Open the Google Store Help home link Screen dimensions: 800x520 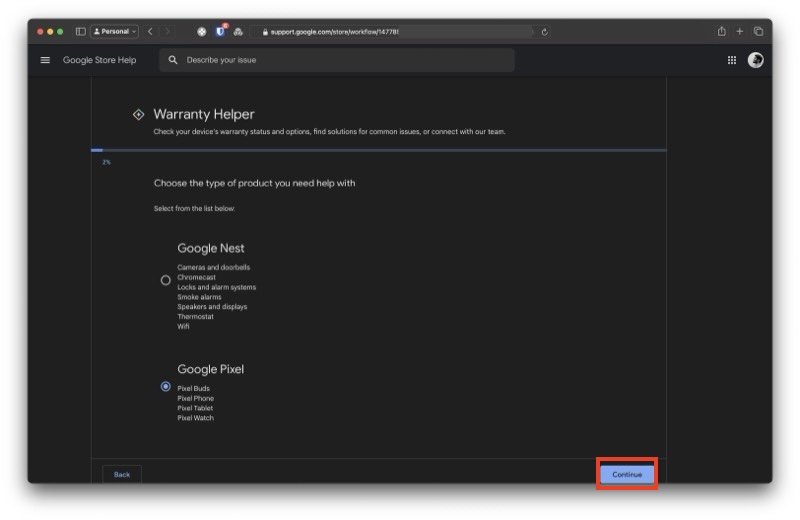(99, 60)
